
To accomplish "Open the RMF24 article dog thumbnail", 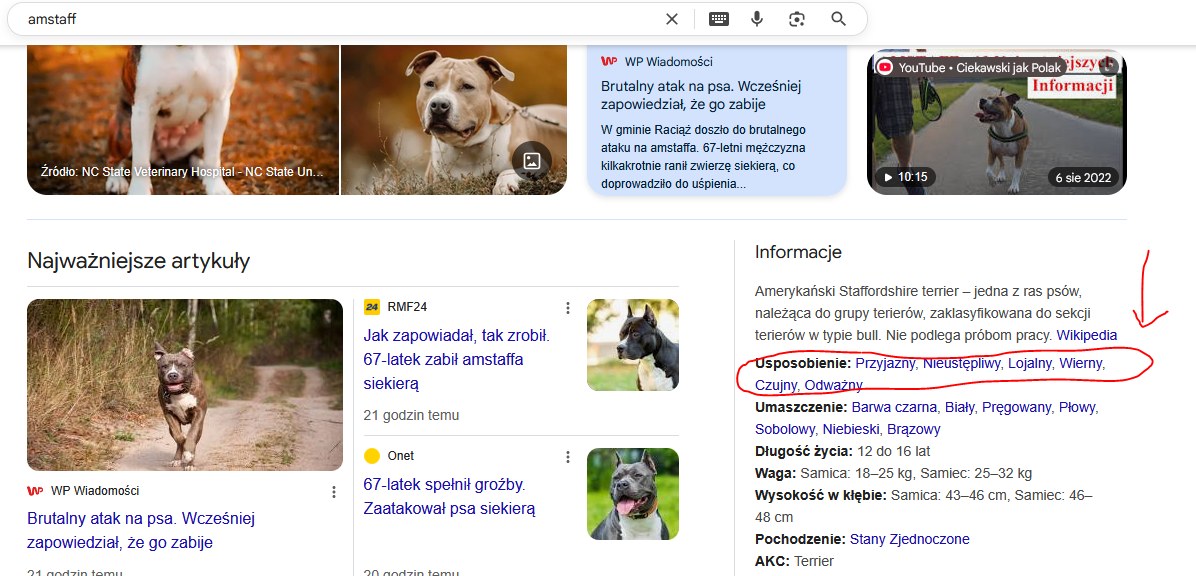I will click(x=632, y=345).
